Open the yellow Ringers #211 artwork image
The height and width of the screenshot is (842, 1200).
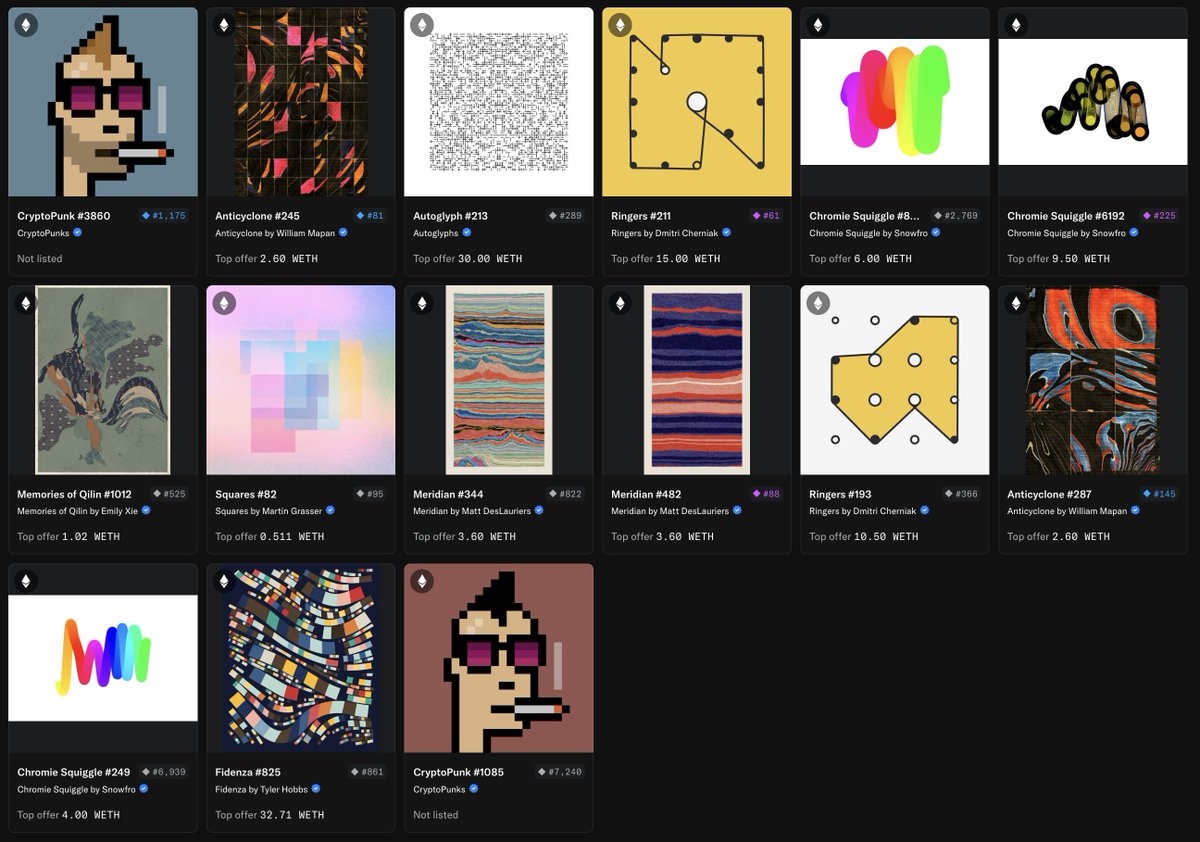point(697,102)
